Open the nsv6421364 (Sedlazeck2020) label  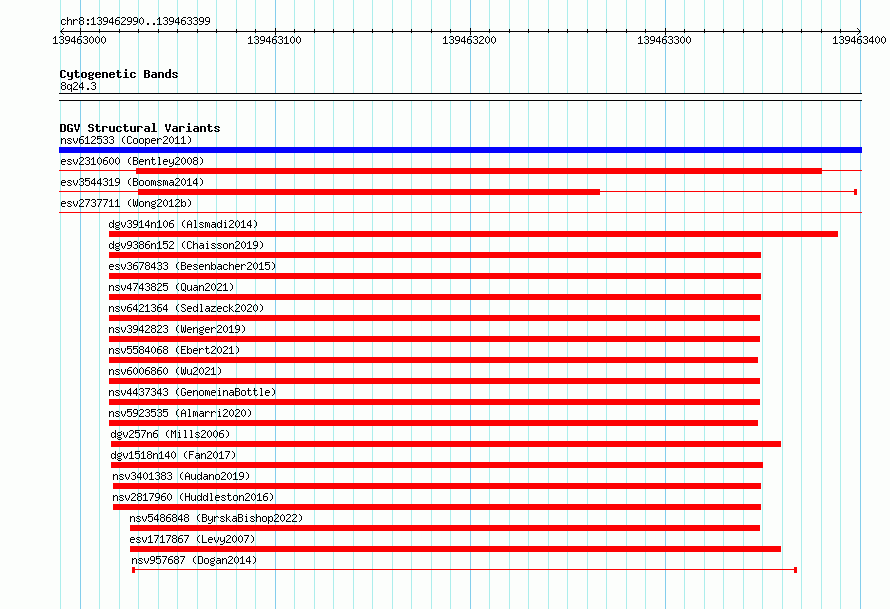click(x=186, y=308)
